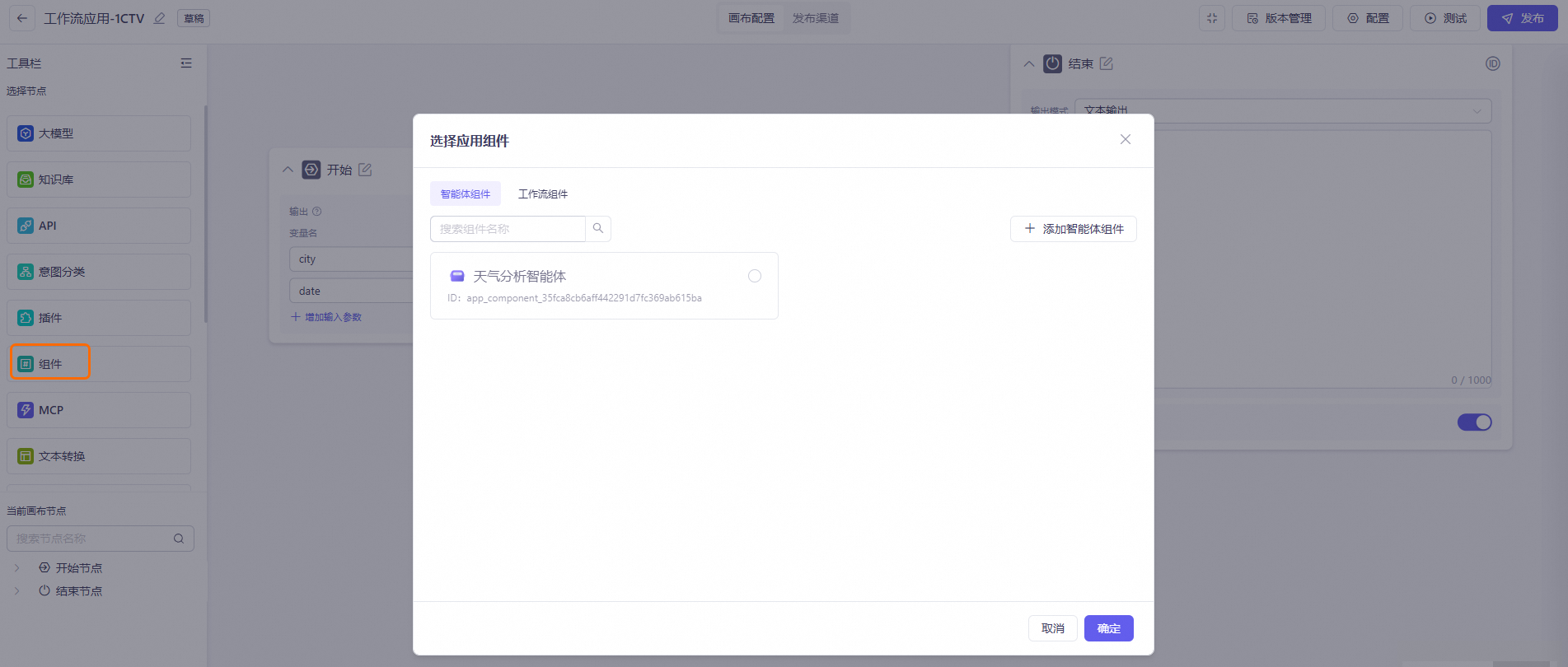Click the help icon next to 输出

(x=317, y=212)
